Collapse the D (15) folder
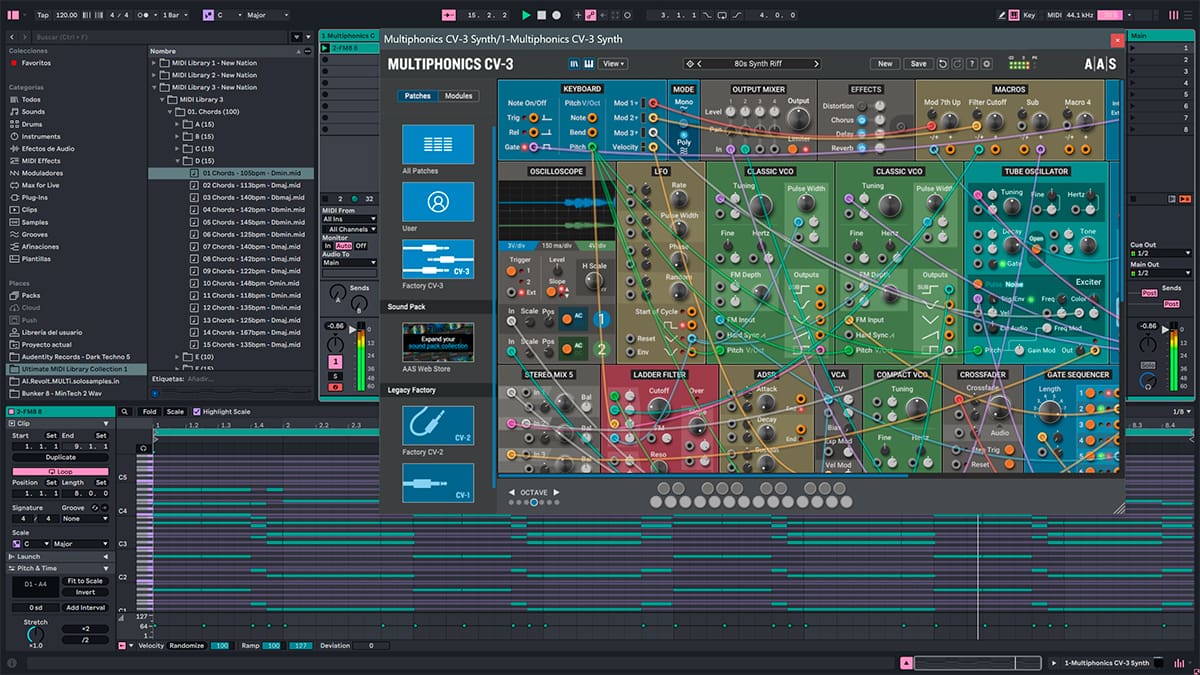The height and width of the screenshot is (675, 1200). (x=180, y=160)
